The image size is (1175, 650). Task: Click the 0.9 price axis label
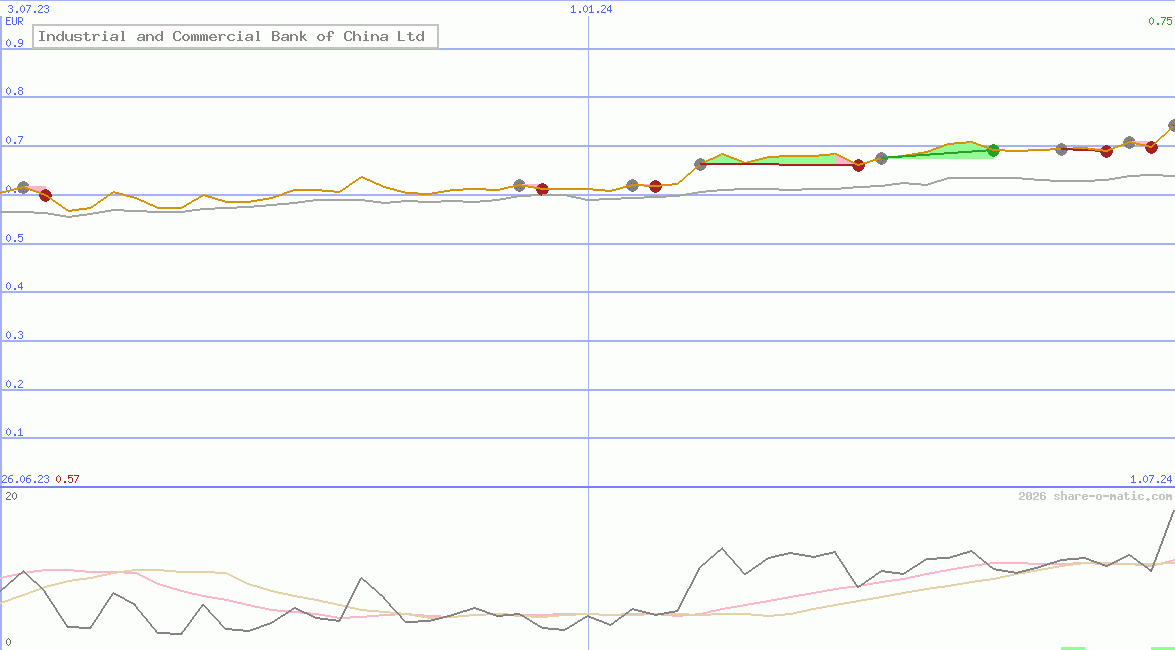(14, 43)
